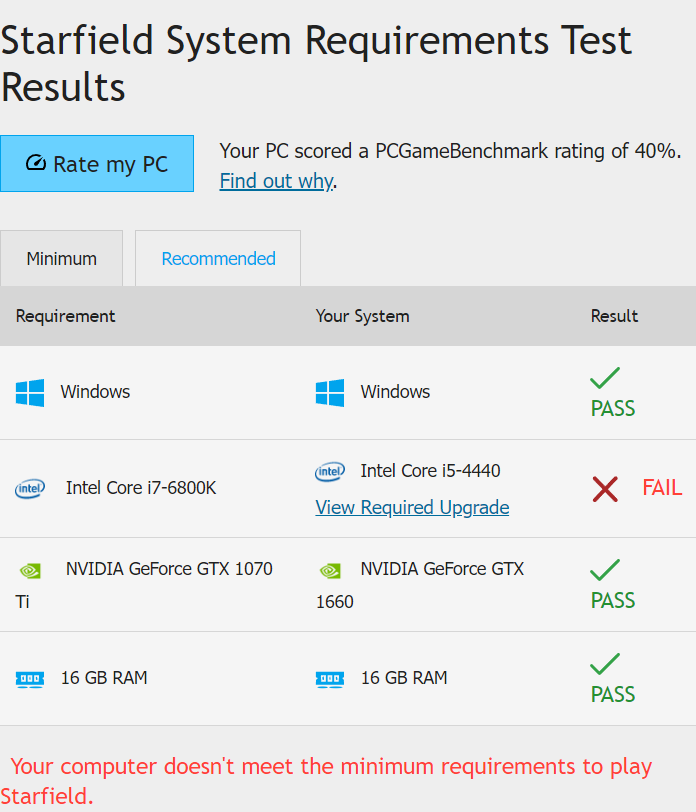Screen dimensions: 696x812
Task: Click the red FAIL result text
Action: (662, 488)
